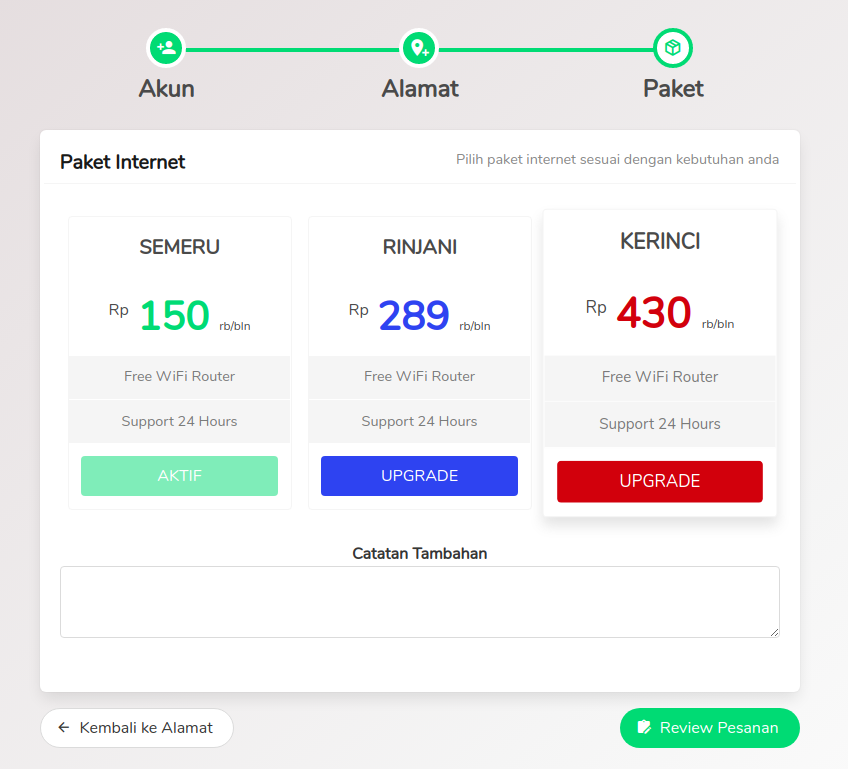Click the SEMERU plan title
Viewport: 848px width, 769px height.
(180, 247)
